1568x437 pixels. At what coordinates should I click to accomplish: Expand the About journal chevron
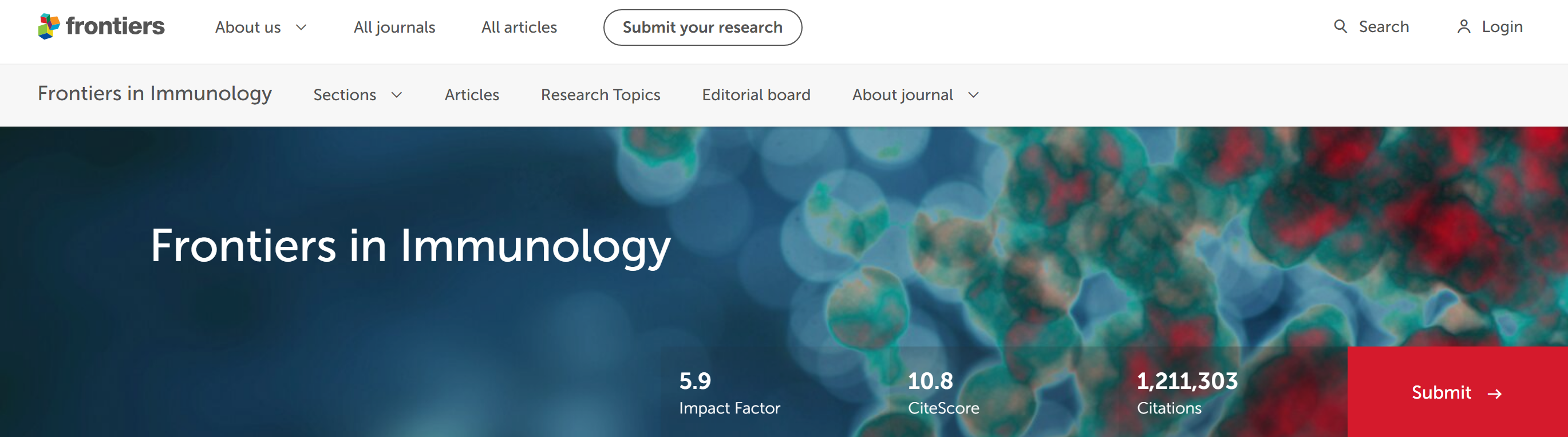click(973, 95)
